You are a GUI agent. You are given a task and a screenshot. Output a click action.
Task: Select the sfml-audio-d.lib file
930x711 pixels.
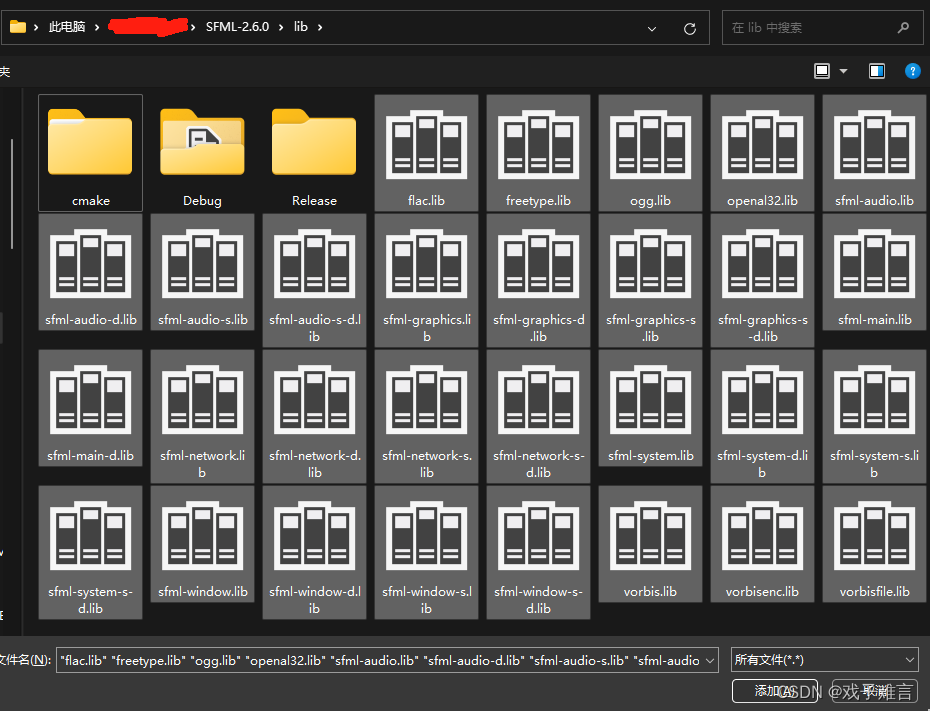[x=90, y=272]
